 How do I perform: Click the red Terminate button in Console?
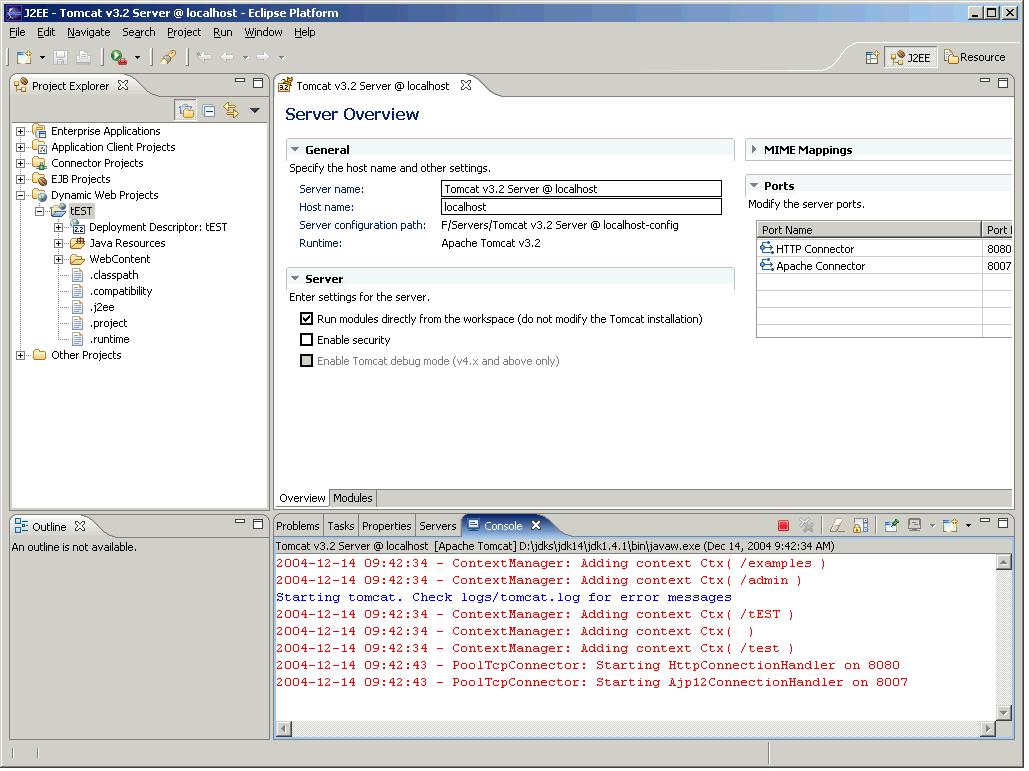tap(783, 526)
